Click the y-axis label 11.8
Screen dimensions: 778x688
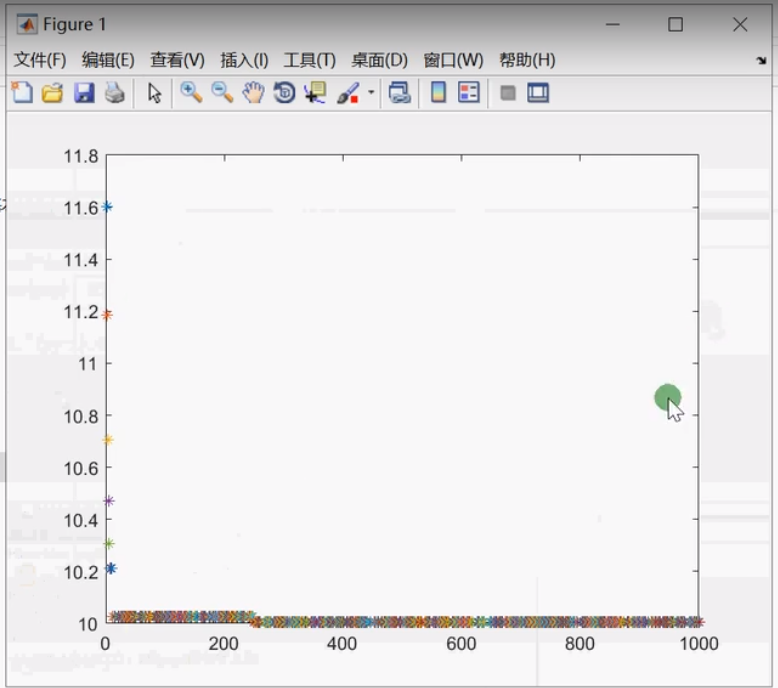point(81,157)
